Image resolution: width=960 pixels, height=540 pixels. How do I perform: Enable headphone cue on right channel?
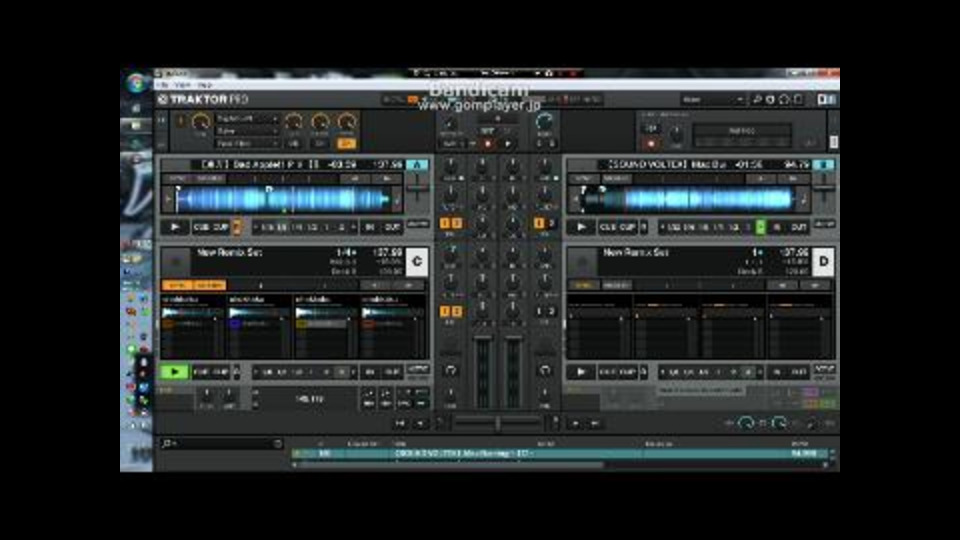pyautogui.click(x=545, y=370)
